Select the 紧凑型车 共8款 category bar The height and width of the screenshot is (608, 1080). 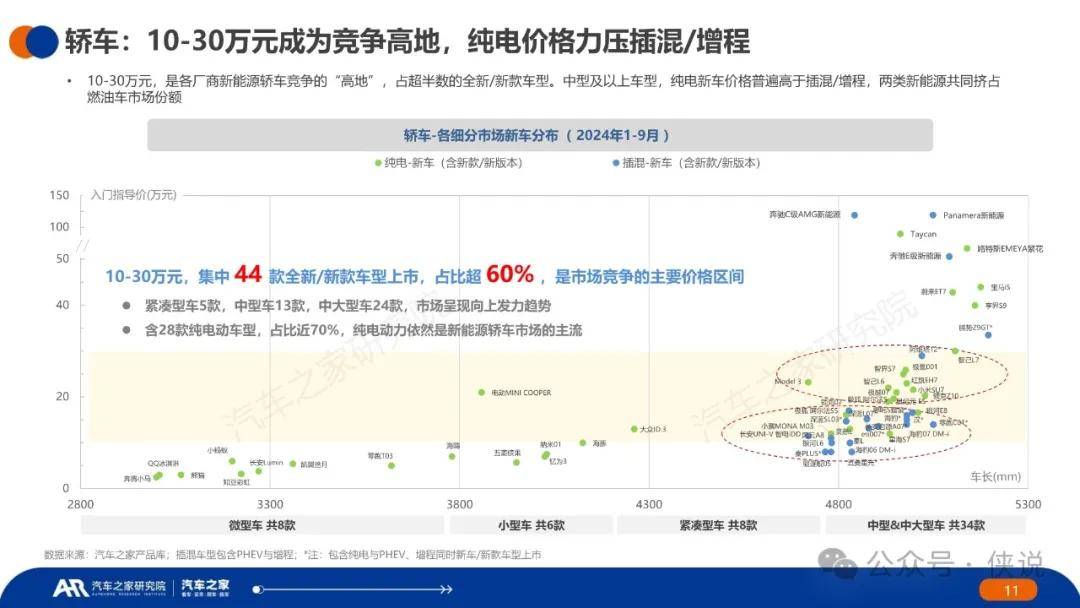718,525
